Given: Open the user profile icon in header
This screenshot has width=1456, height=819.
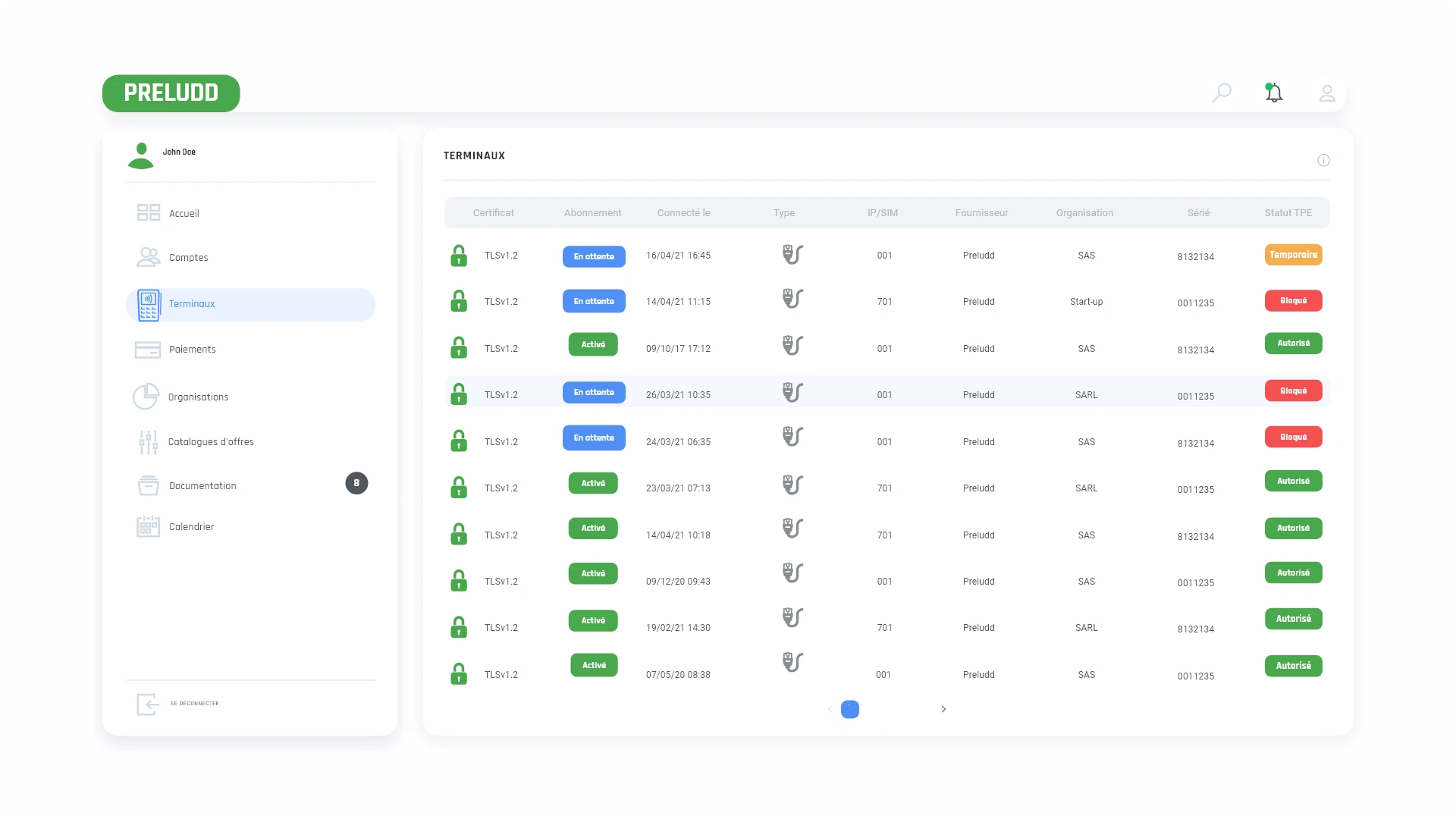Looking at the screenshot, I should click(1326, 93).
